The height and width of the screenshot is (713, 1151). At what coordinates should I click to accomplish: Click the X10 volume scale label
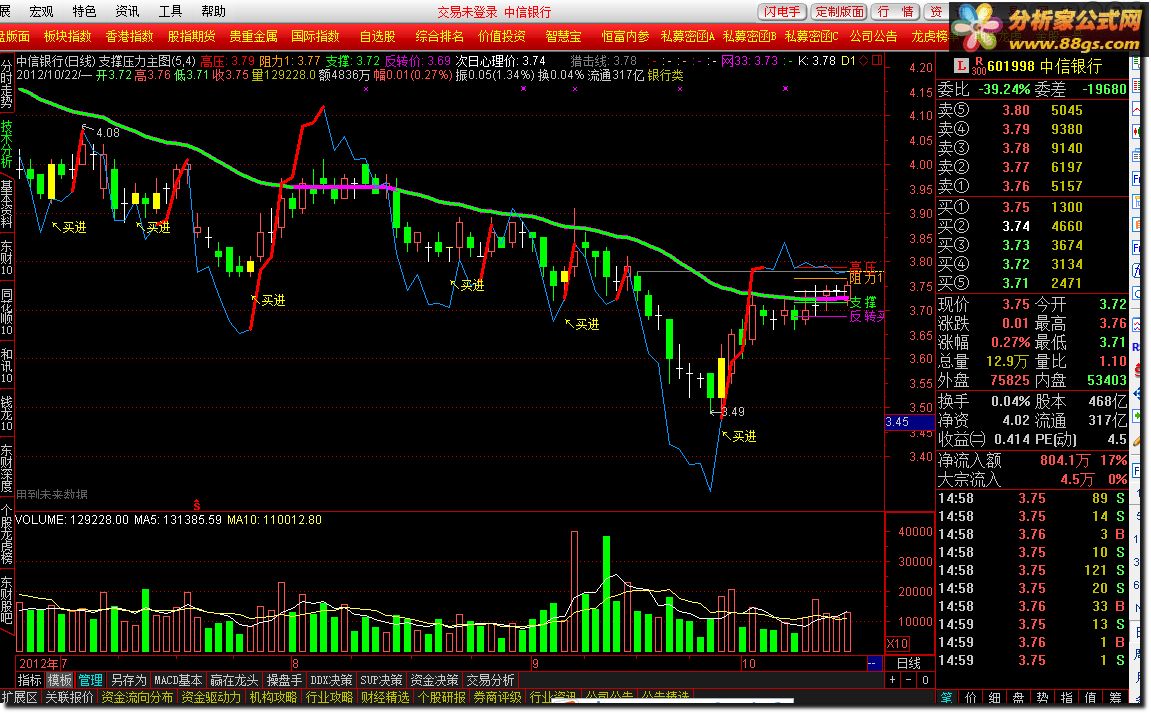[x=898, y=643]
